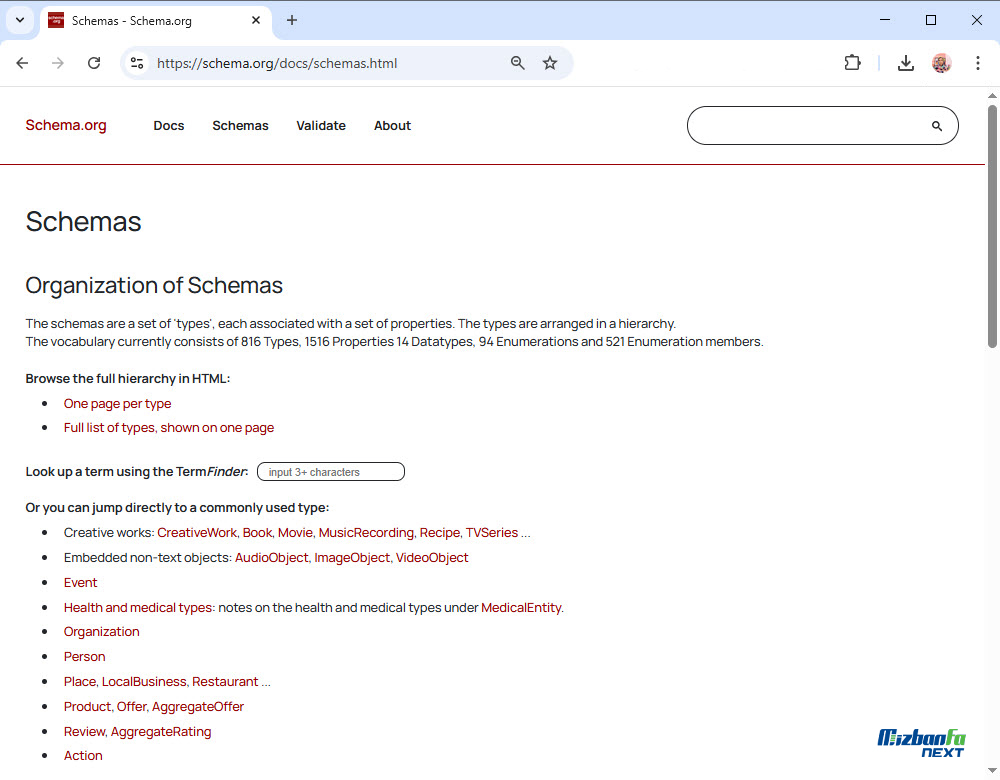Open the ImageObject type link
This screenshot has width=1000, height=780.
(x=352, y=557)
